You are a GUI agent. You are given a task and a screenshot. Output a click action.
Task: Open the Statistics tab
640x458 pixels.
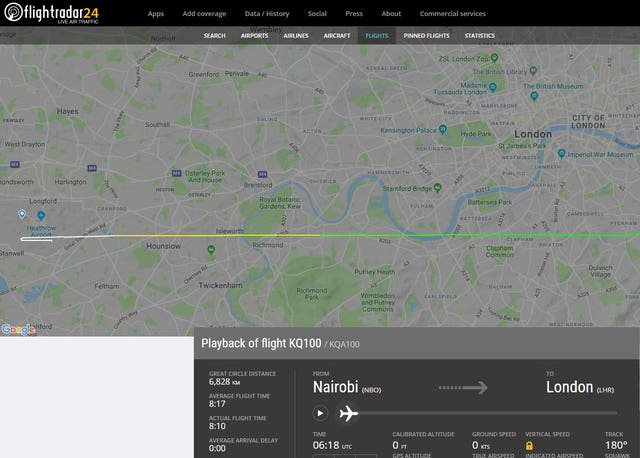480,36
